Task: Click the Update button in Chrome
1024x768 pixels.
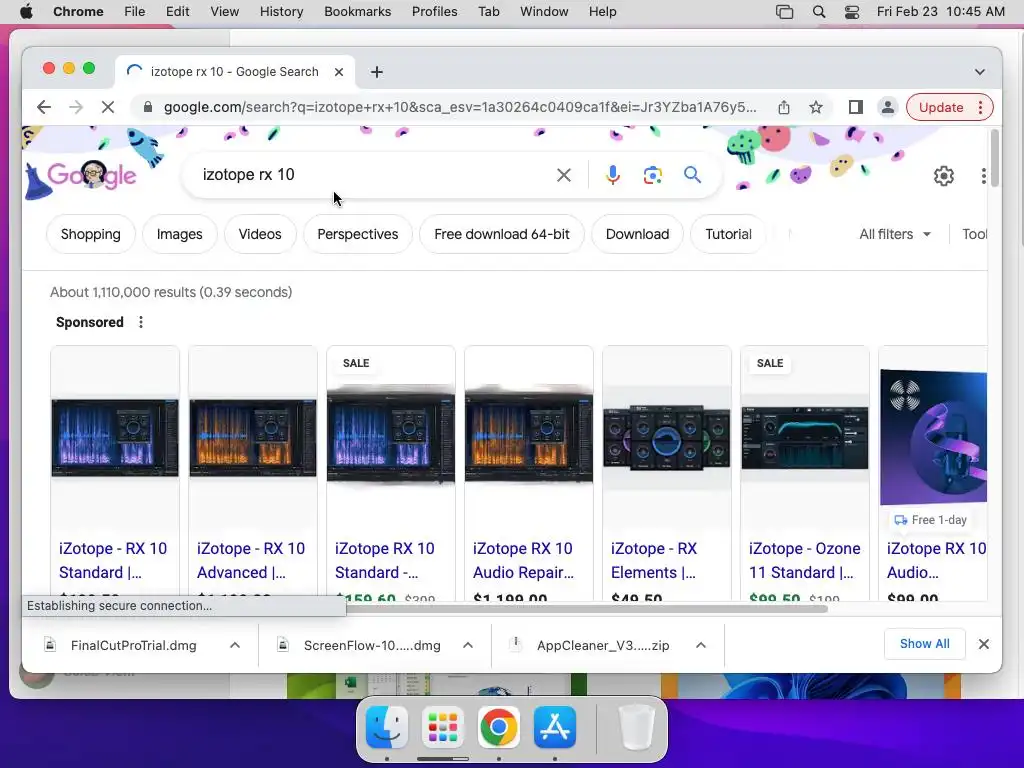Action: (x=940, y=107)
